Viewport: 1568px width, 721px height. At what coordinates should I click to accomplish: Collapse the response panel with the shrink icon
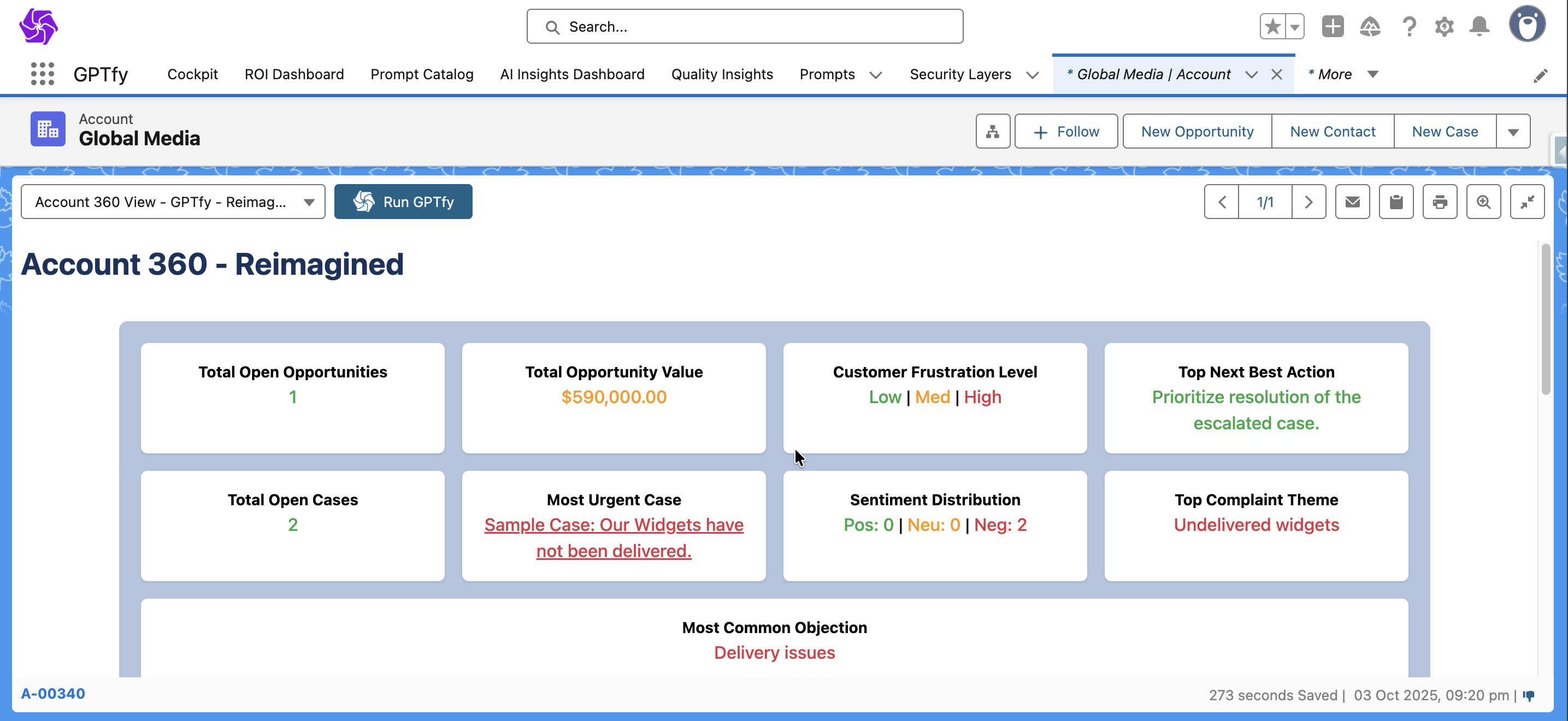(x=1526, y=202)
